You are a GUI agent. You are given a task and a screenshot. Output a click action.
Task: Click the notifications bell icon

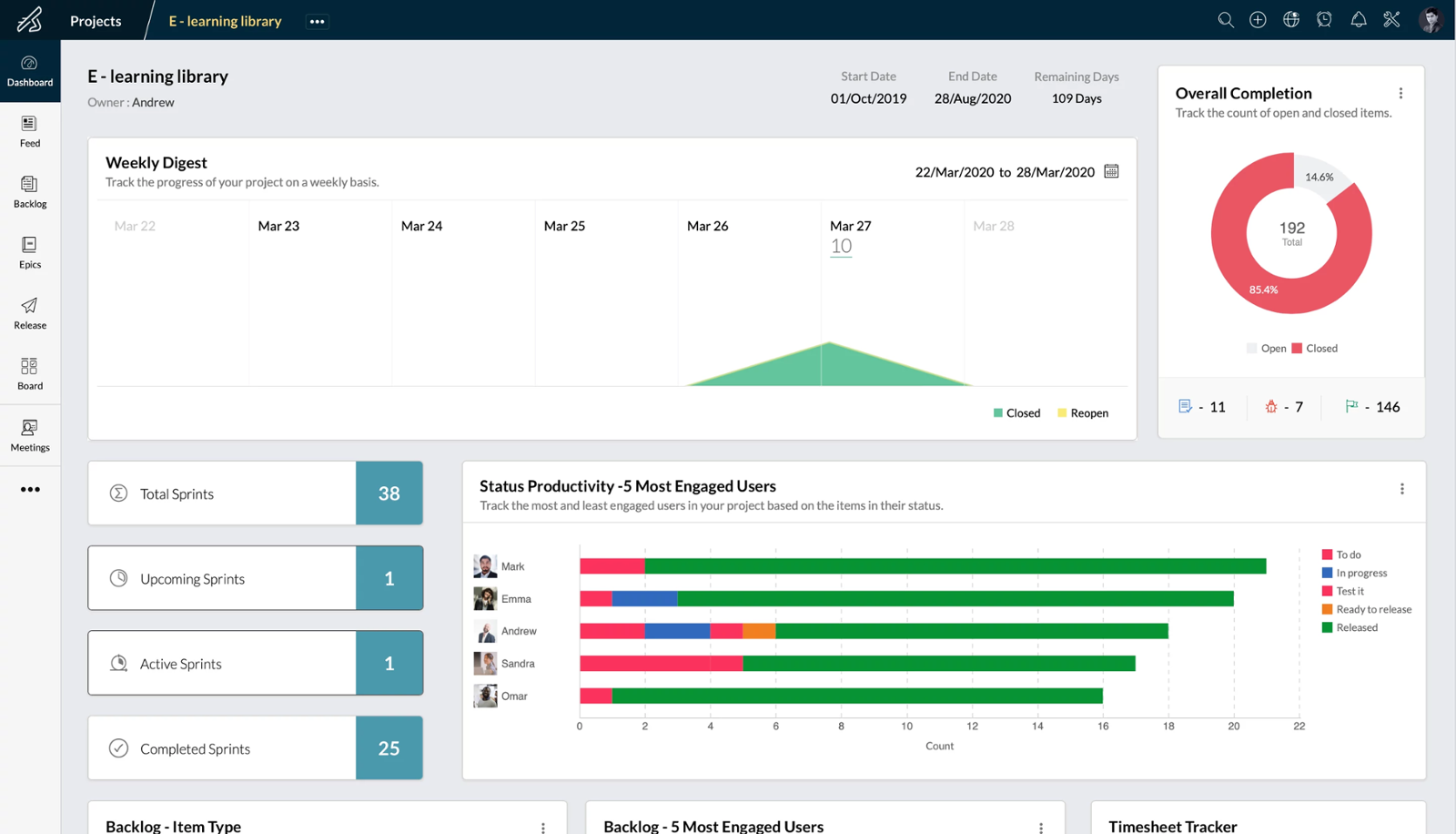coord(1359,19)
